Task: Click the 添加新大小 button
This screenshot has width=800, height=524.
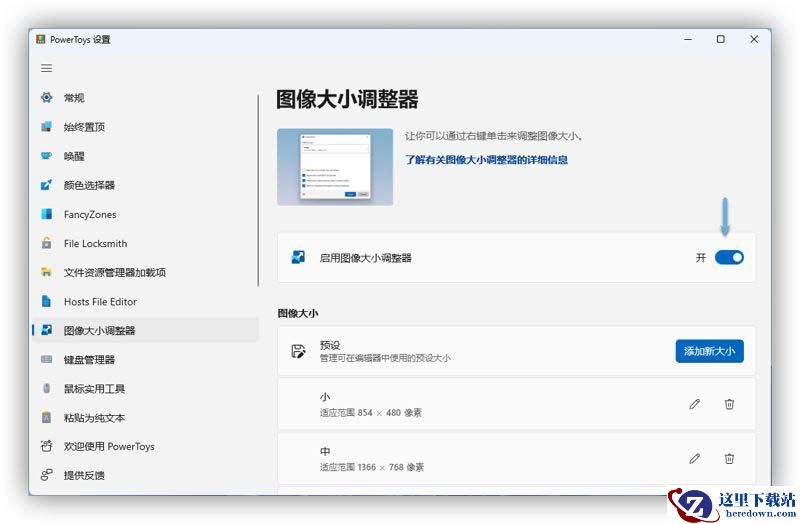Action: [709, 351]
